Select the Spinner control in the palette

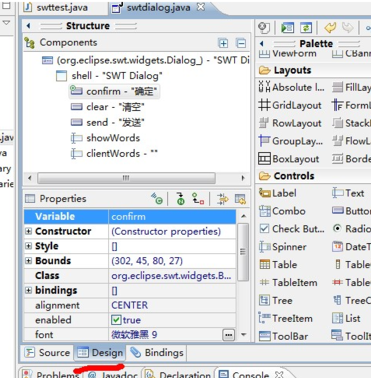pyautogui.click(x=282, y=247)
